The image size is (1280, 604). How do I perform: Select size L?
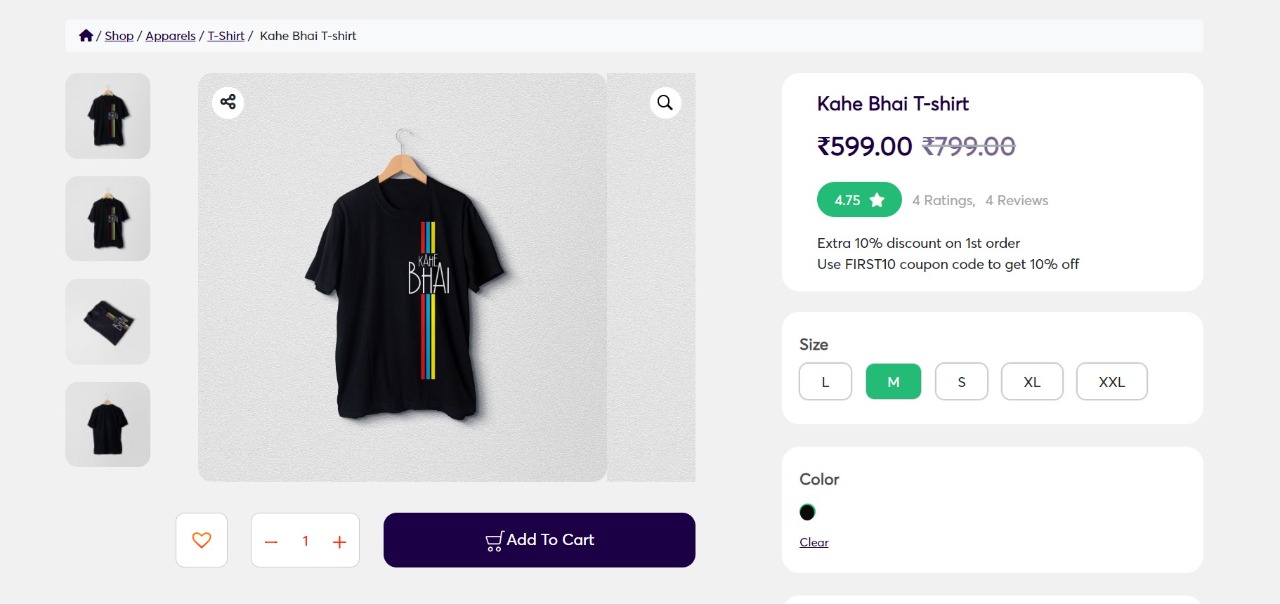tap(825, 381)
